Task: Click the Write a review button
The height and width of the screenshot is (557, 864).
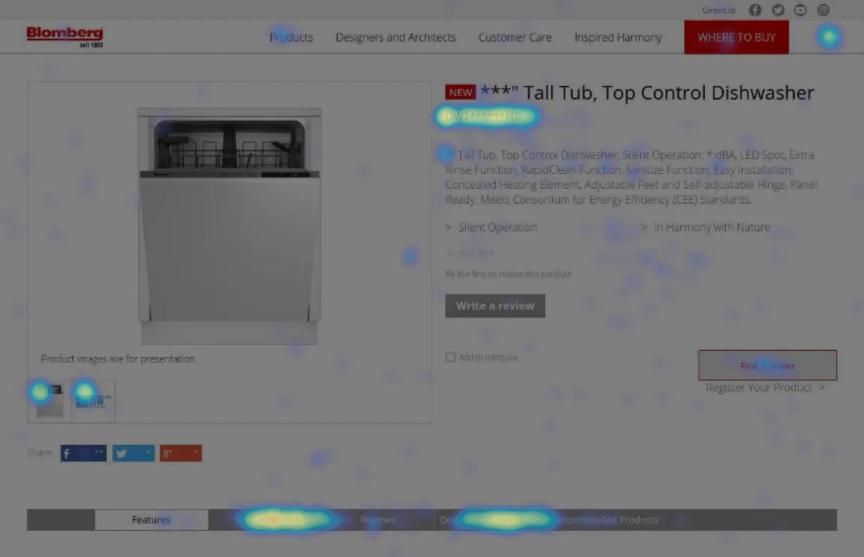Action: pyautogui.click(x=495, y=306)
